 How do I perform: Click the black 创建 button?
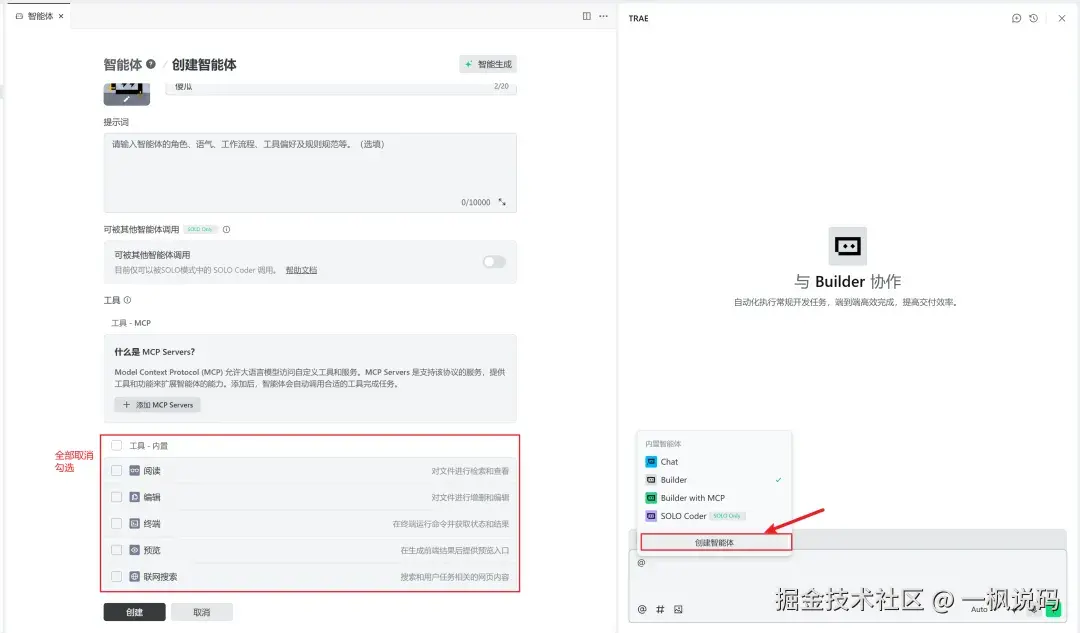click(x=134, y=612)
